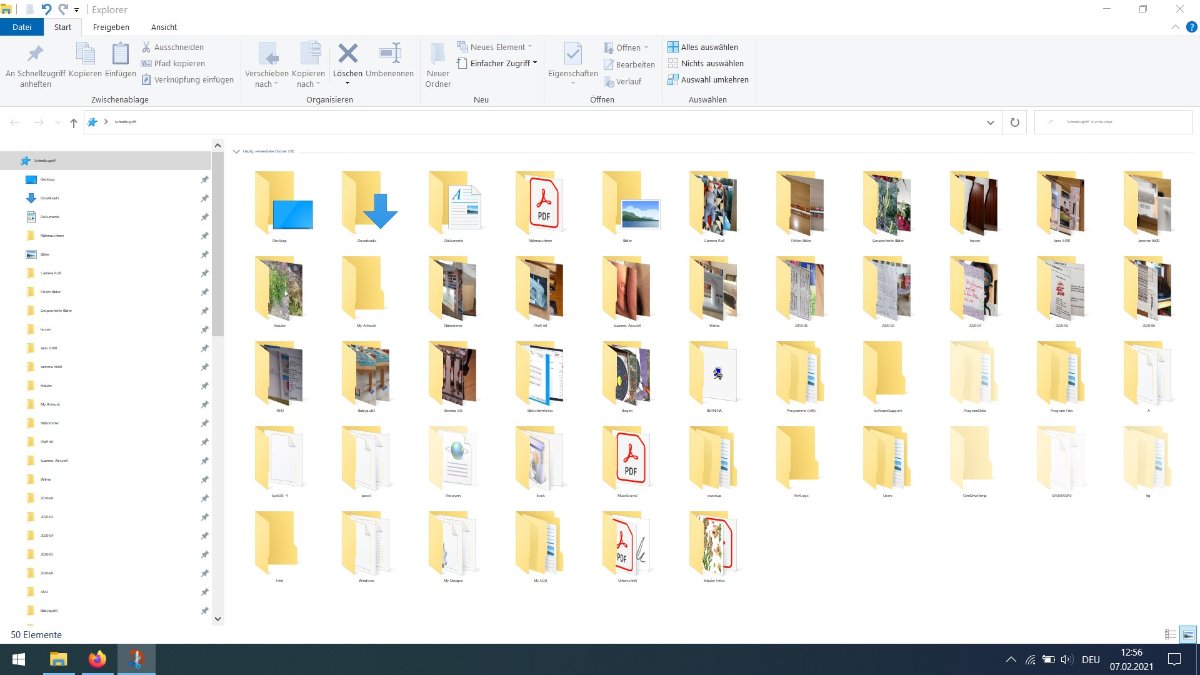Screen dimensions: 1200x675
Task: Select the Camera Roll folder thumbnail
Action: coord(713,207)
